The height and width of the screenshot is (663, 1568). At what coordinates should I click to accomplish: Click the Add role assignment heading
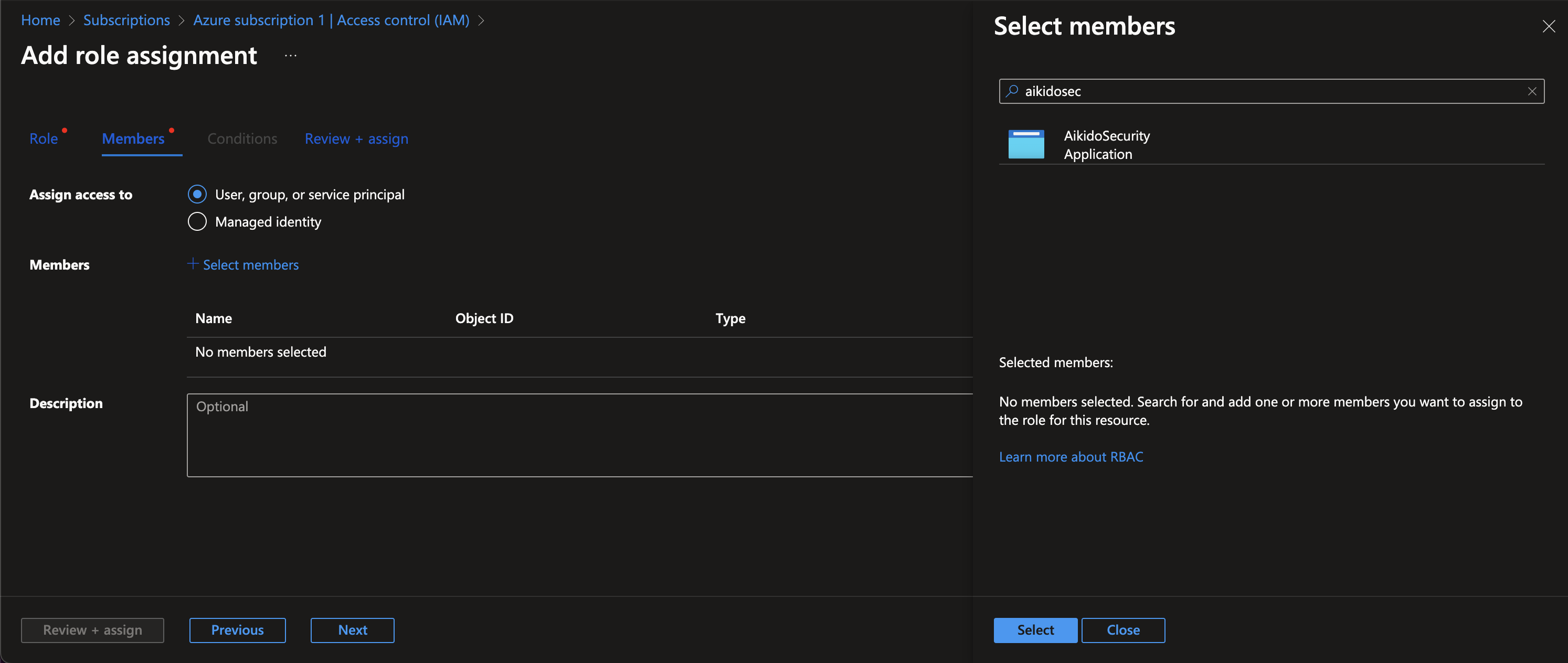click(x=140, y=56)
